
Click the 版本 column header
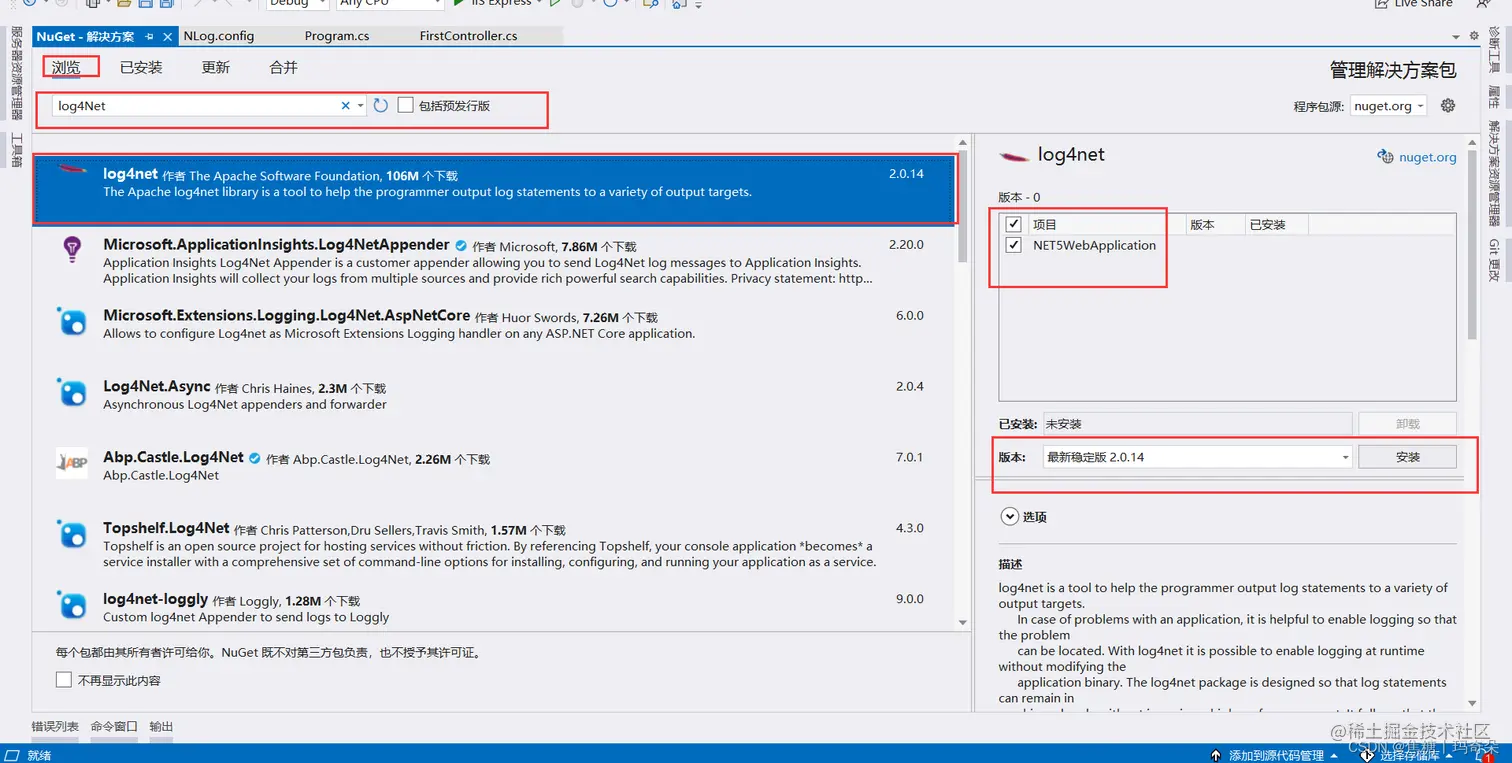click(1214, 224)
